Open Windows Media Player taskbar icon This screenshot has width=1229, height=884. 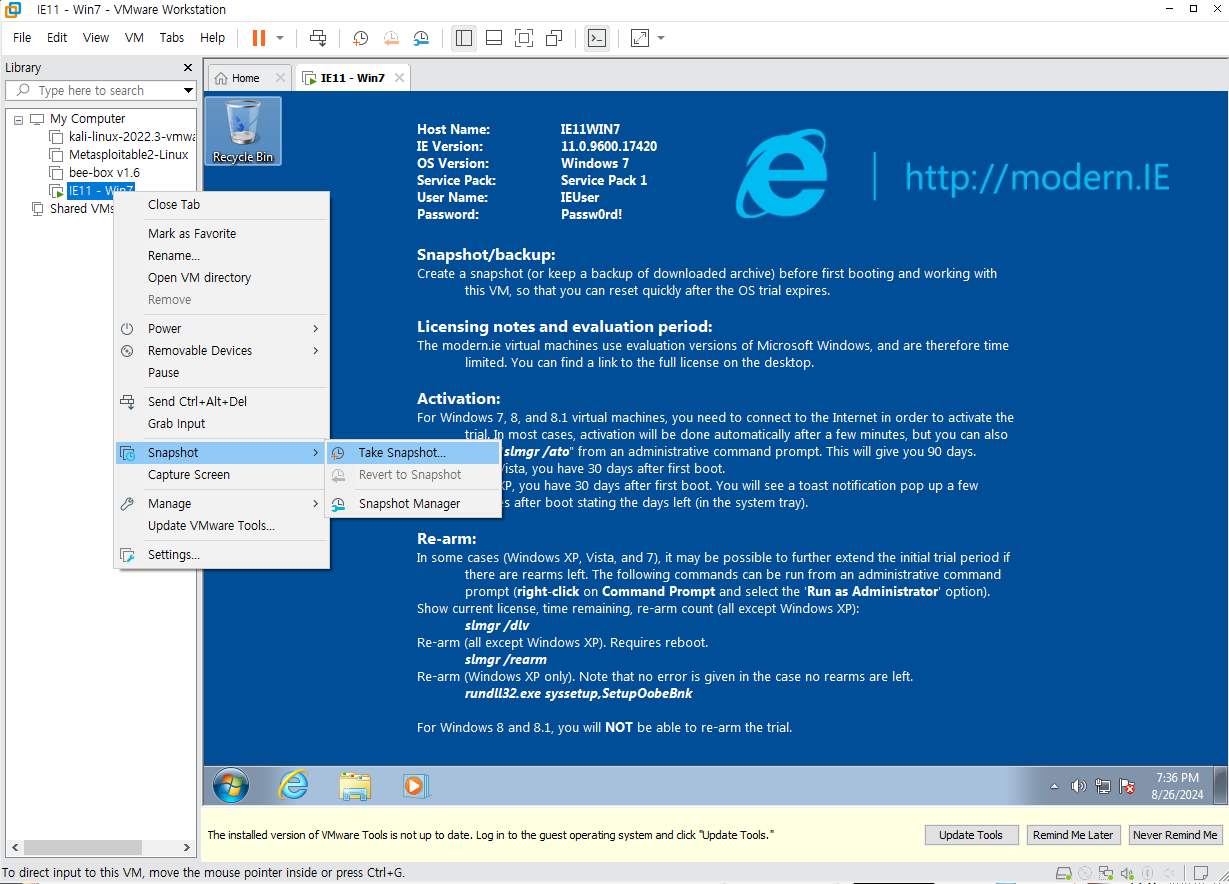coord(416,786)
